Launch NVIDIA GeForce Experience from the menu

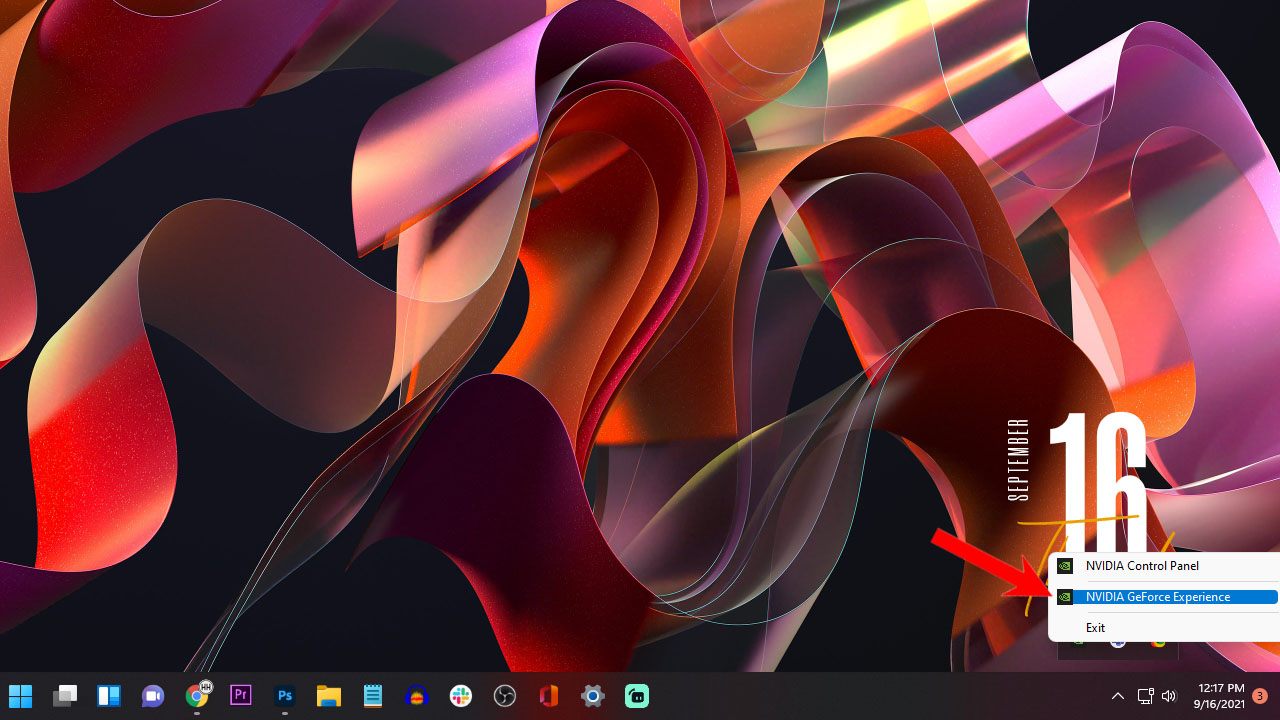pos(1160,596)
